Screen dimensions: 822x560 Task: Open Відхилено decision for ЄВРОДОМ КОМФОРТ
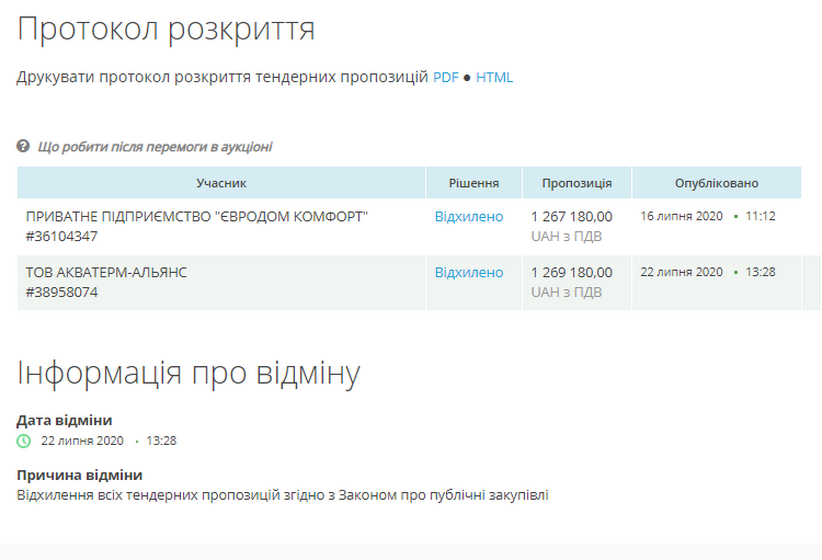point(469,216)
